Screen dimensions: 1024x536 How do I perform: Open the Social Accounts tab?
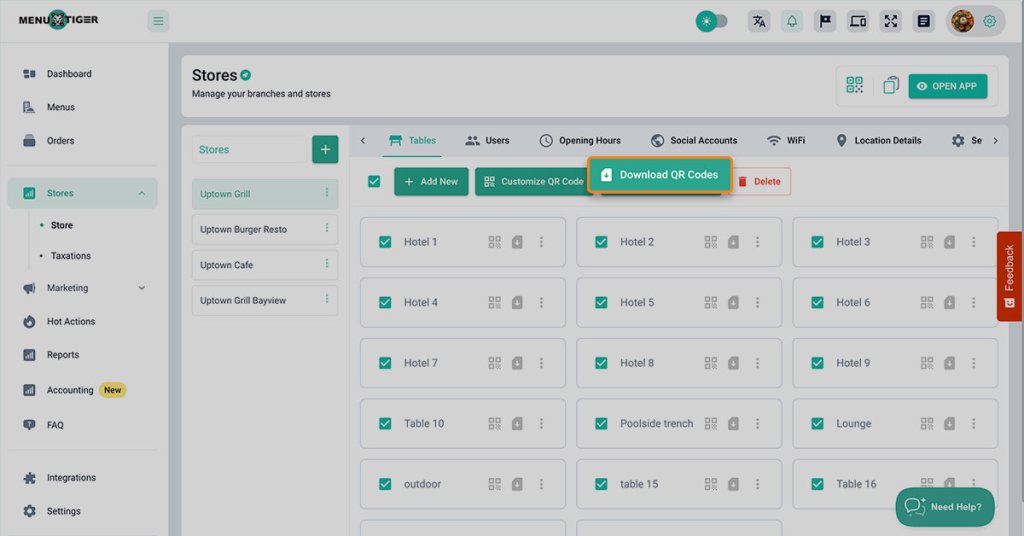click(694, 141)
